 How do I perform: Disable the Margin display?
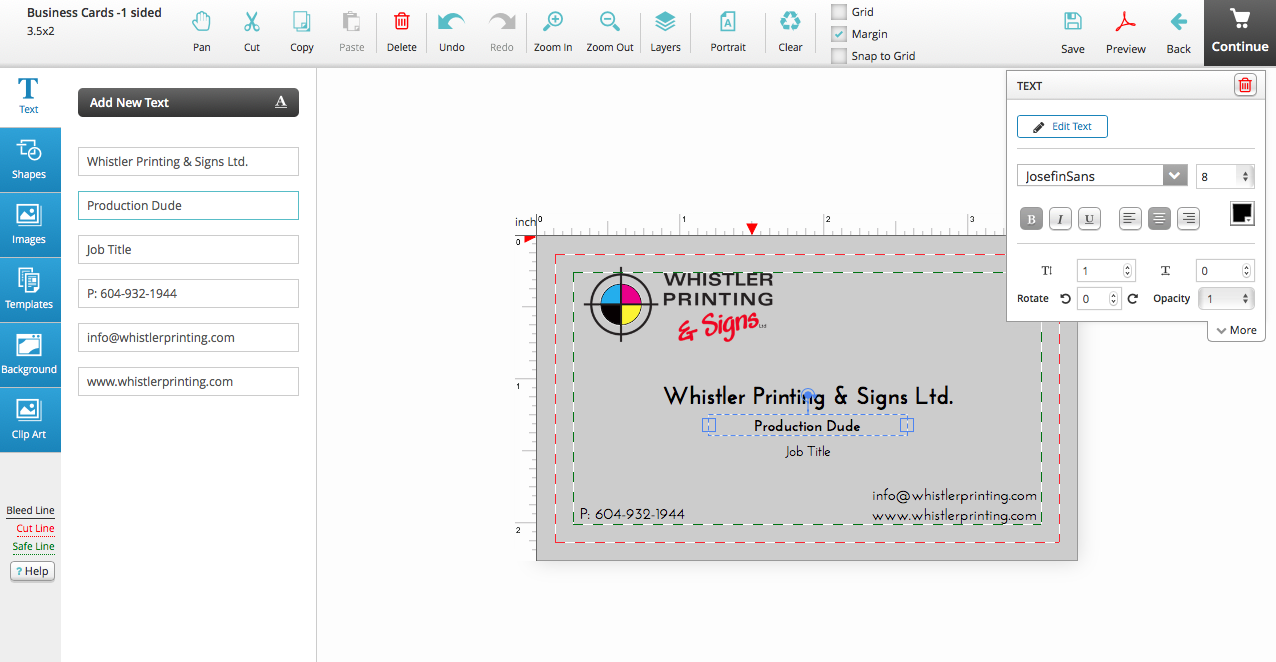click(x=838, y=33)
